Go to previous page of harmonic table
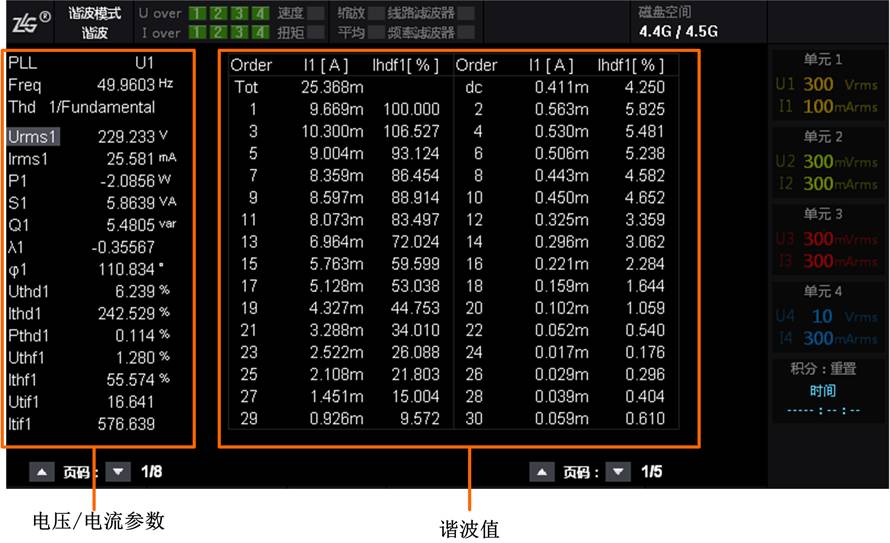The image size is (890, 543). 542,472
